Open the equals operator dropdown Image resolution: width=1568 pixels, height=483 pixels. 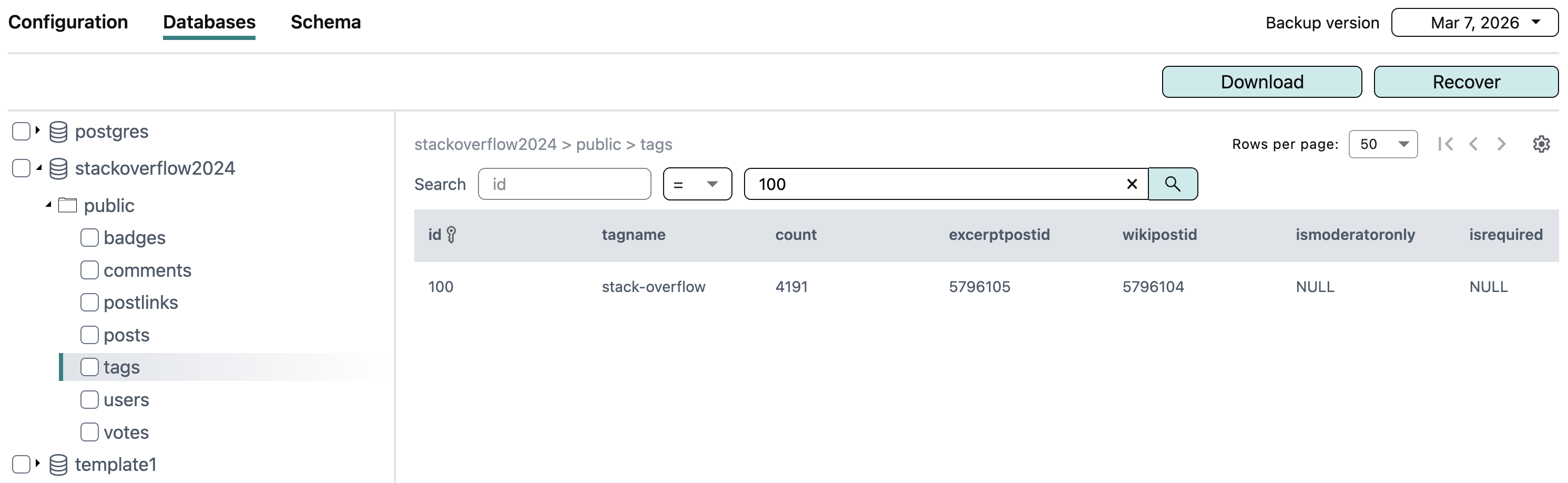coord(697,184)
